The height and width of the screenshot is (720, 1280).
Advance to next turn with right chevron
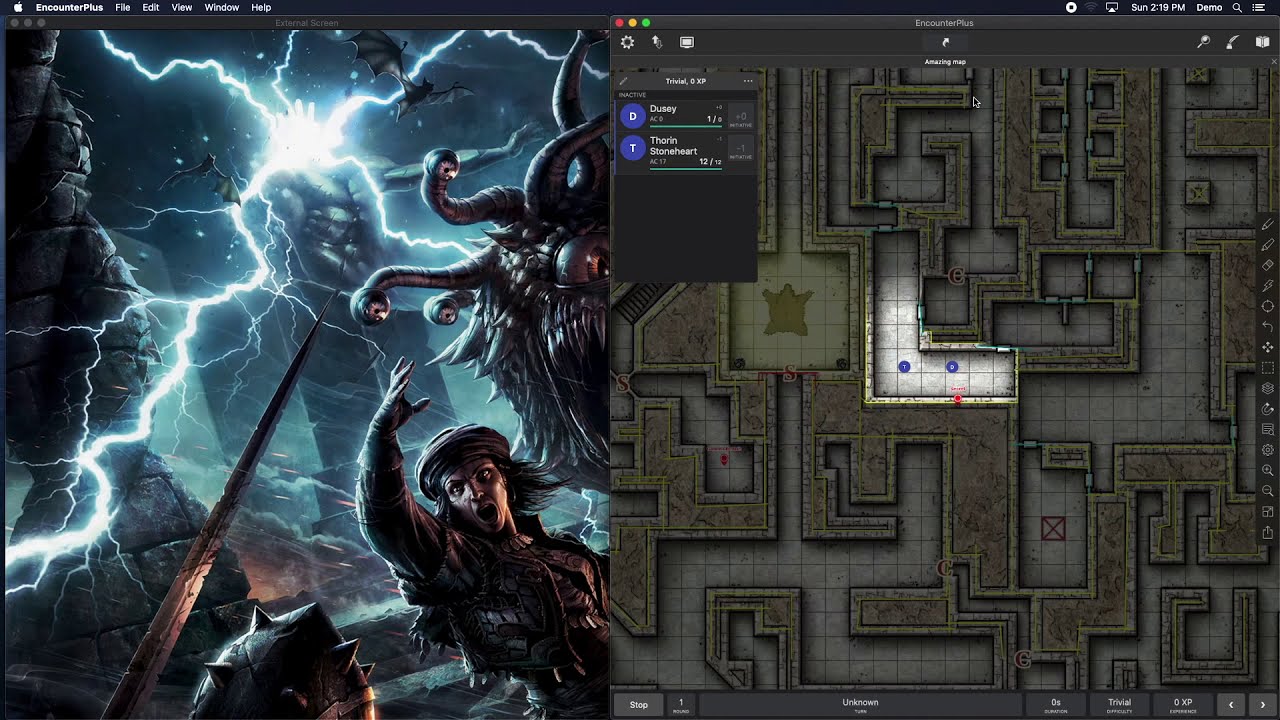click(1262, 705)
